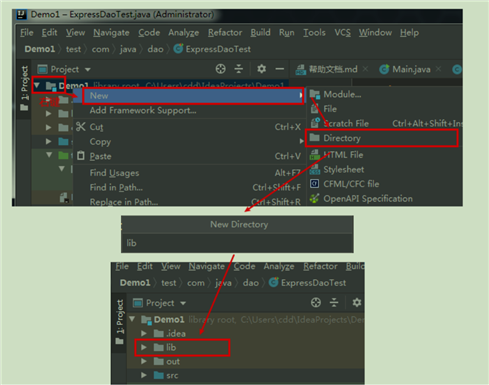The height and width of the screenshot is (385, 489).
Task: Expand the lib folder in lower tree
Action: (x=144, y=347)
